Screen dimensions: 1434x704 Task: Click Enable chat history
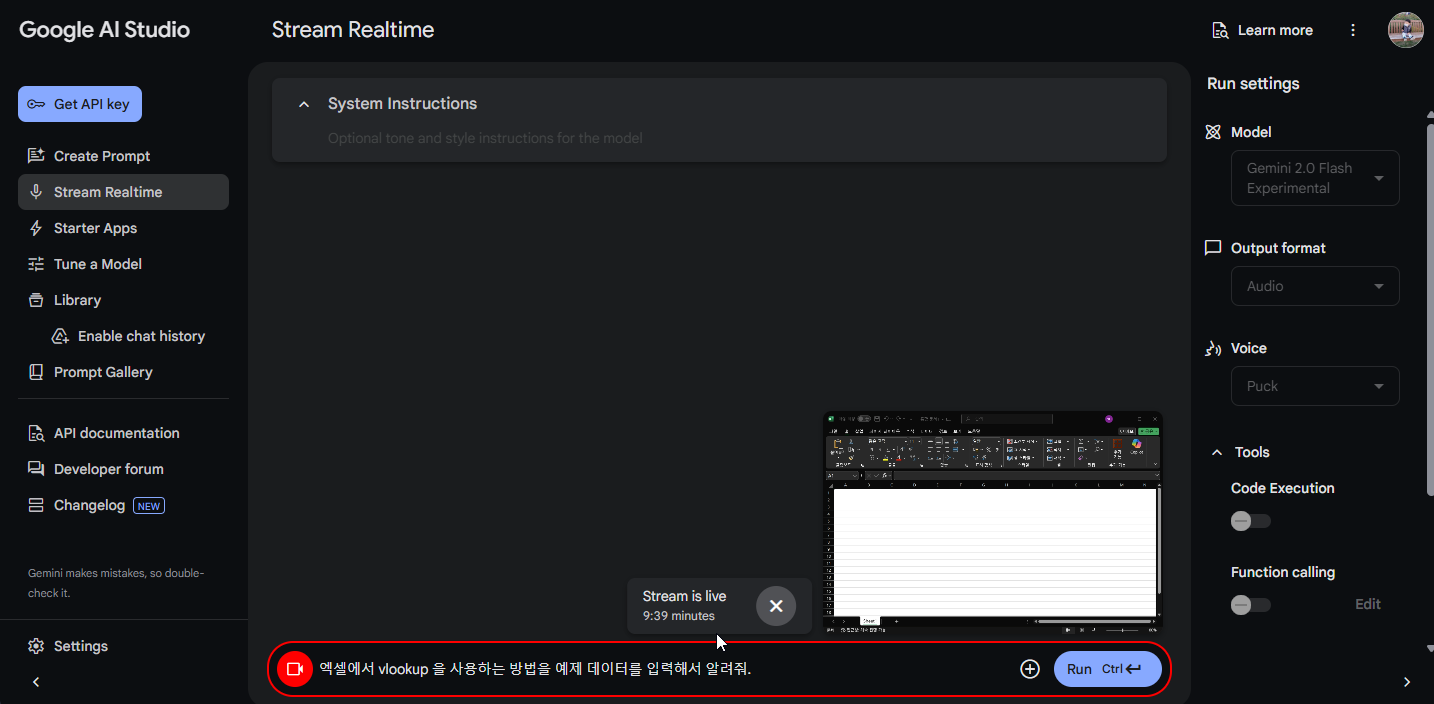141,336
